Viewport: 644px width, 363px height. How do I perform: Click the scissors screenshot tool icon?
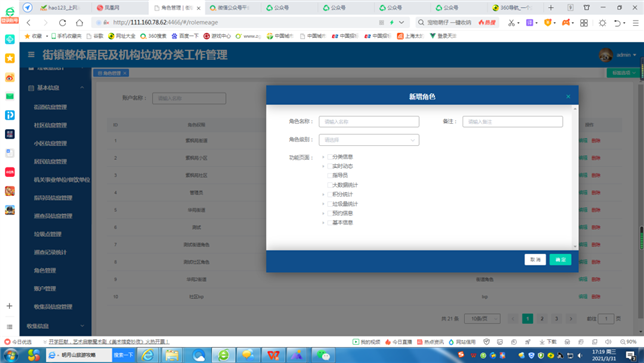[x=511, y=23]
